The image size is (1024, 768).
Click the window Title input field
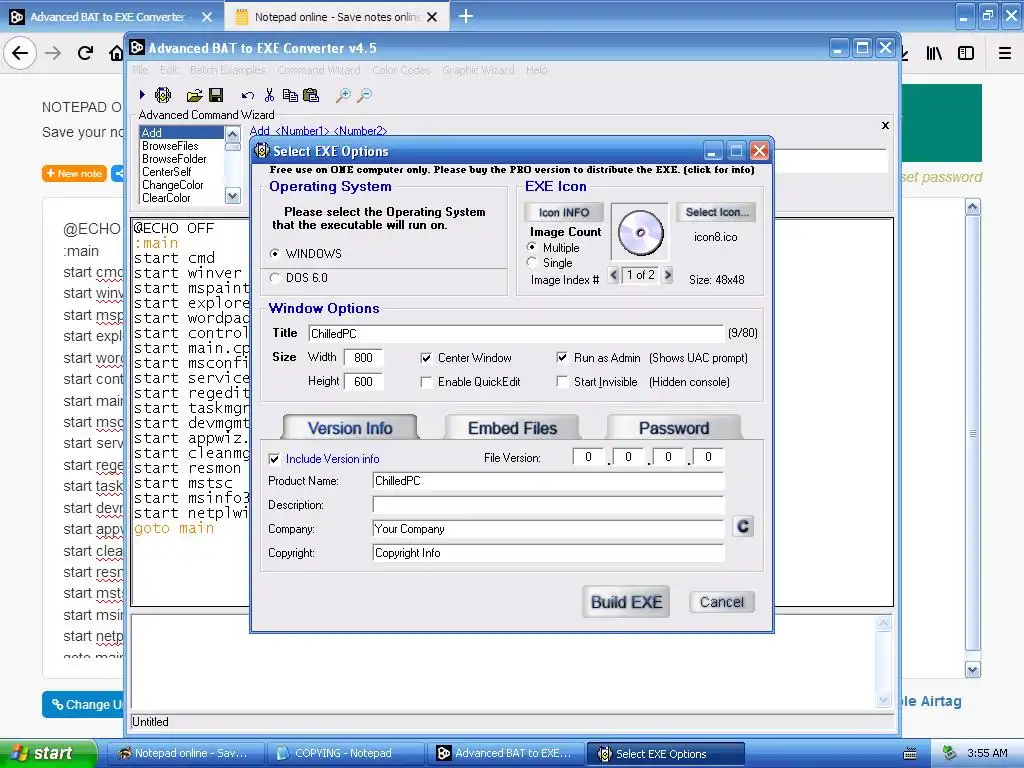click(x=516, y=334)
